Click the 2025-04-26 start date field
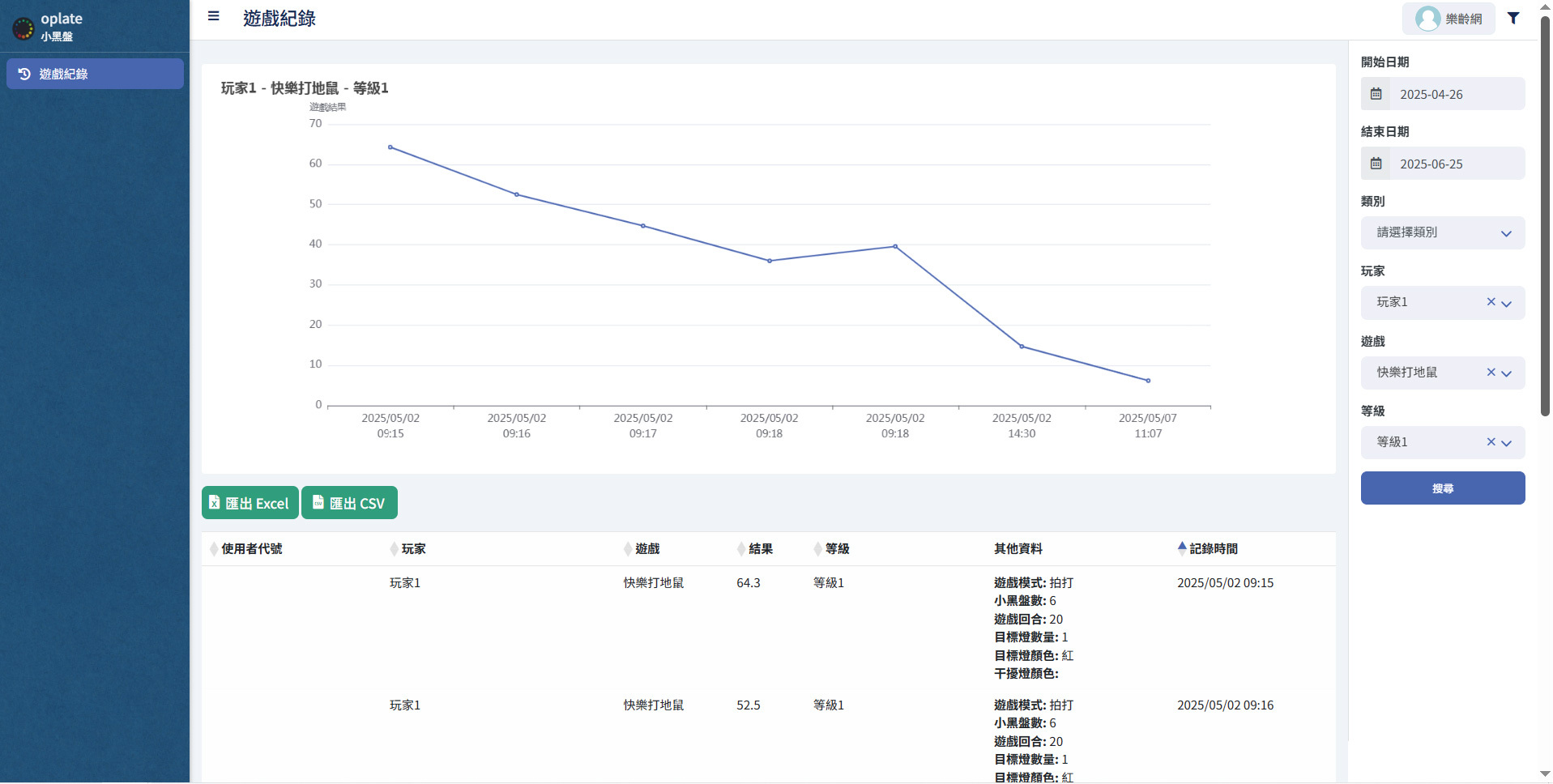Screen dimensions: 1553x784 coord(1456,94)
